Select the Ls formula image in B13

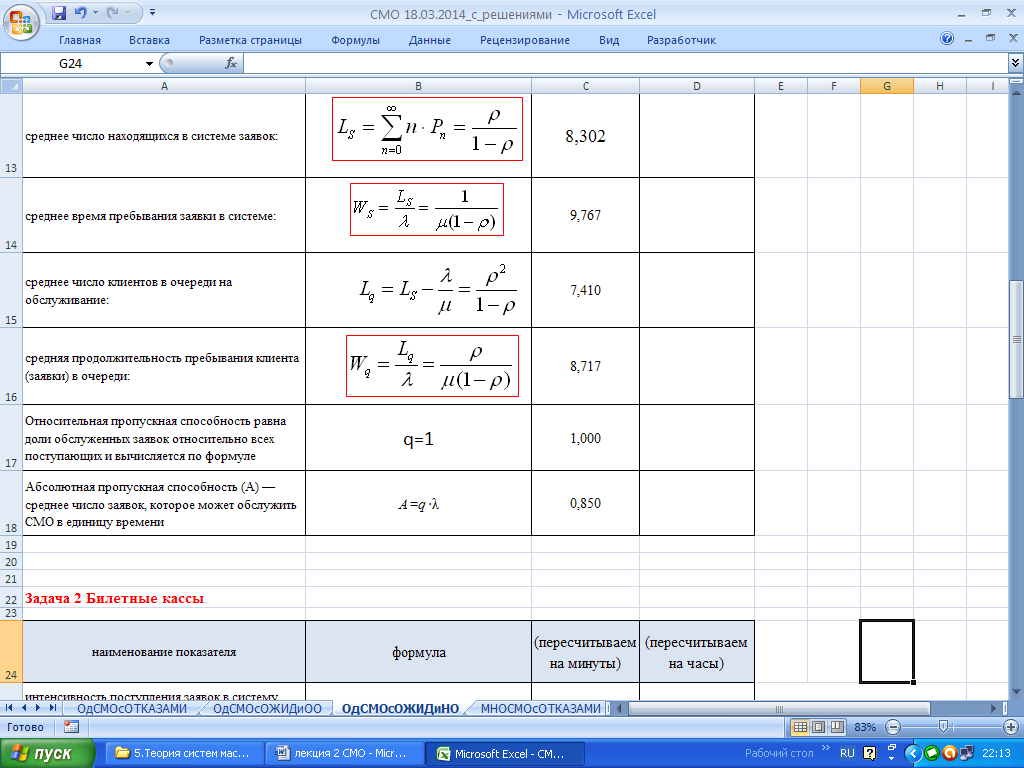[427, 129]
